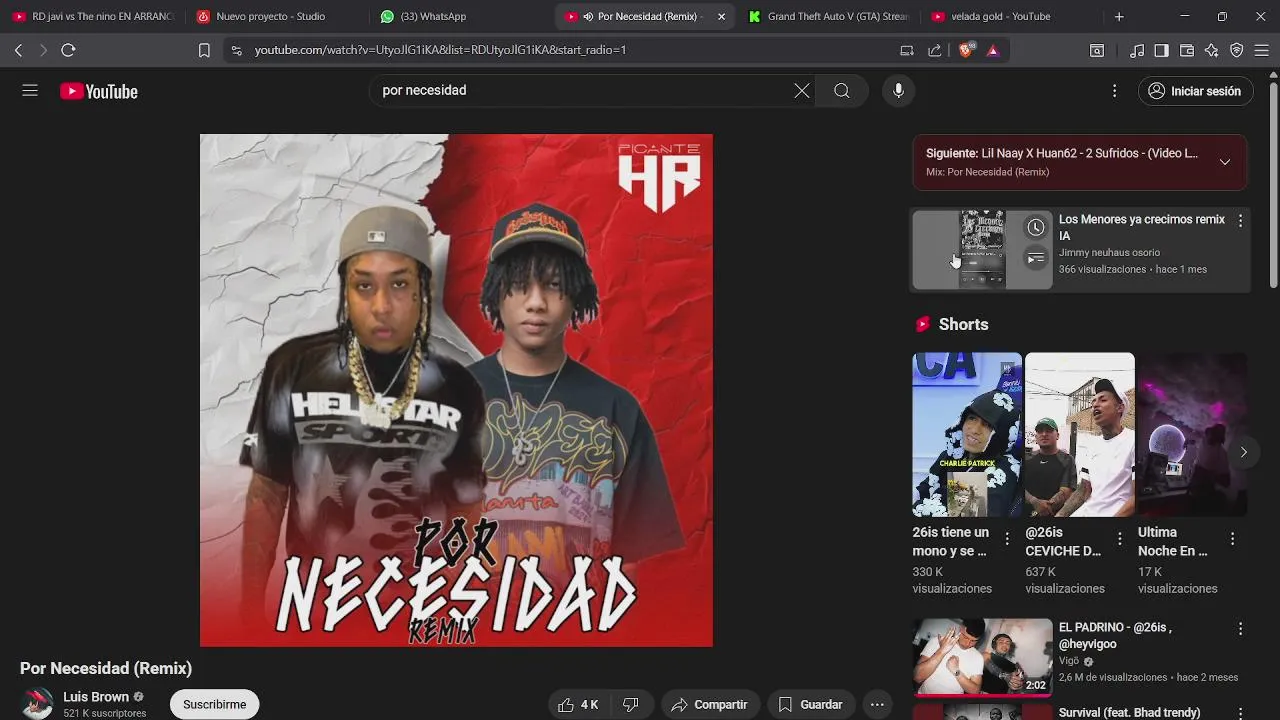This screenshot has height=720, width=1280.
Task: Click the browser address bar URL
Action: (x=440, y=50)
